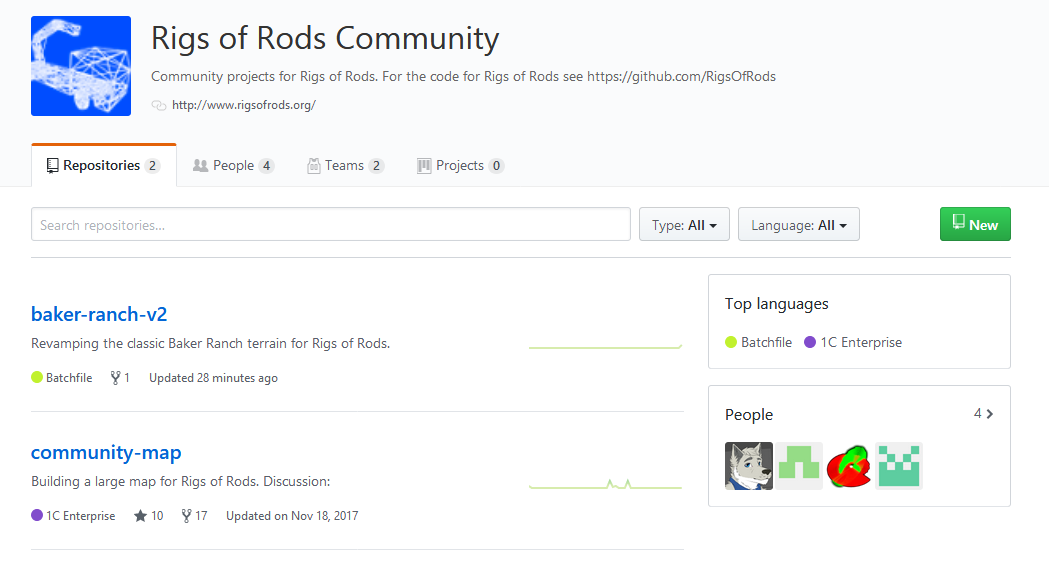Image resolution: width=1049 pixels, height=574 pixels.
Task: Open the teal identicon member profile
Action: (x=898, y=466)
